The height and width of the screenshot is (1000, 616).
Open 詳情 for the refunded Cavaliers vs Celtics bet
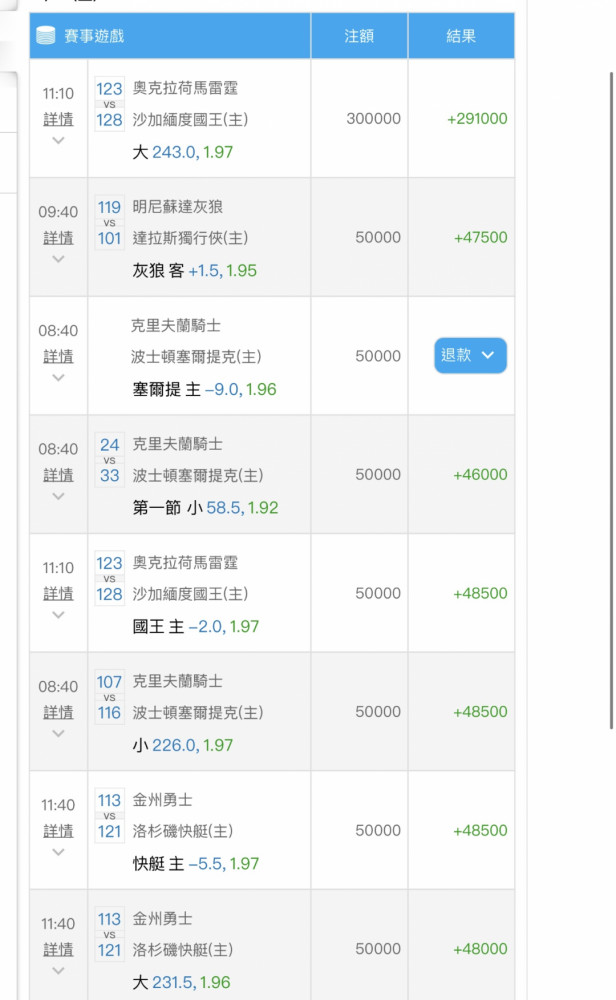click(58, 356)
